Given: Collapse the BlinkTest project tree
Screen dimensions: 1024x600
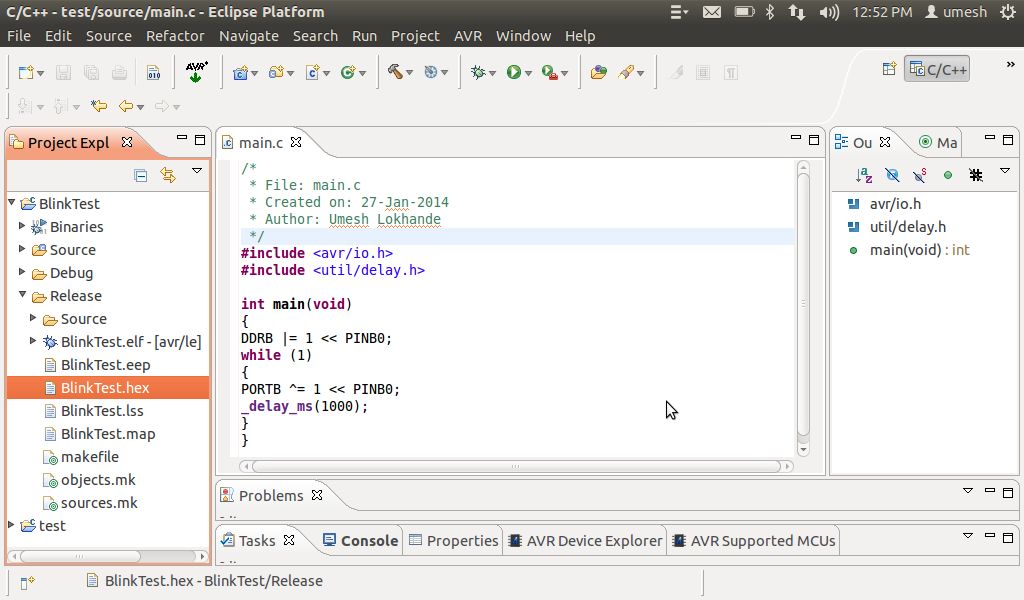Looking at the screenshot, I should (12, 203).
